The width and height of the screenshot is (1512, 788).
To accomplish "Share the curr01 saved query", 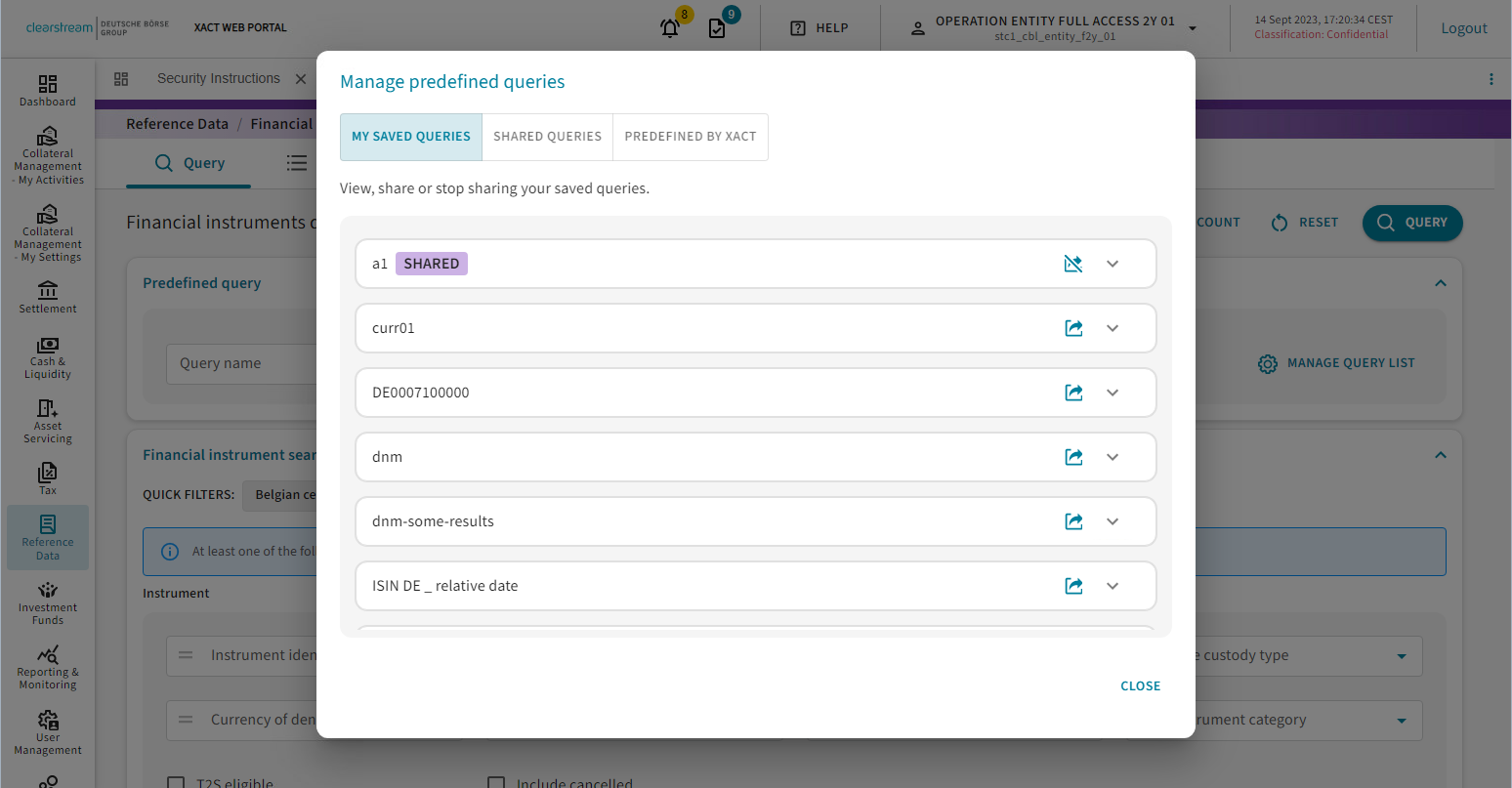I will pos(1073,328).
